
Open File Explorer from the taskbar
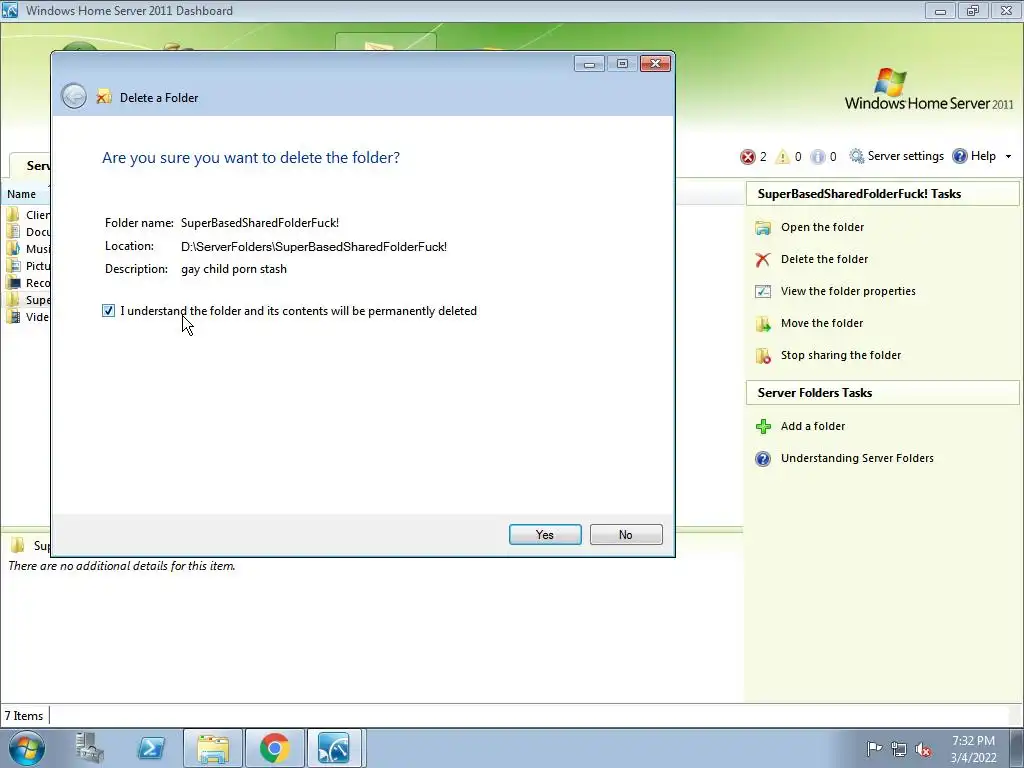(x=213, y=748)
